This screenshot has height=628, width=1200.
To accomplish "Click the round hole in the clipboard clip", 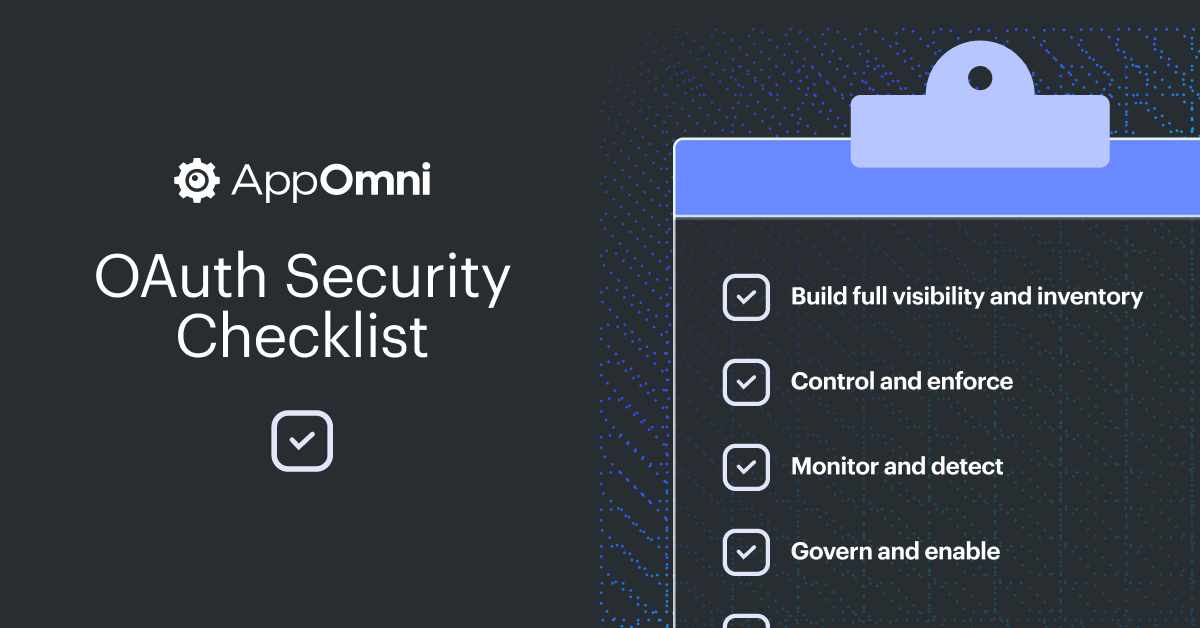I will click(x=980, y=77).
